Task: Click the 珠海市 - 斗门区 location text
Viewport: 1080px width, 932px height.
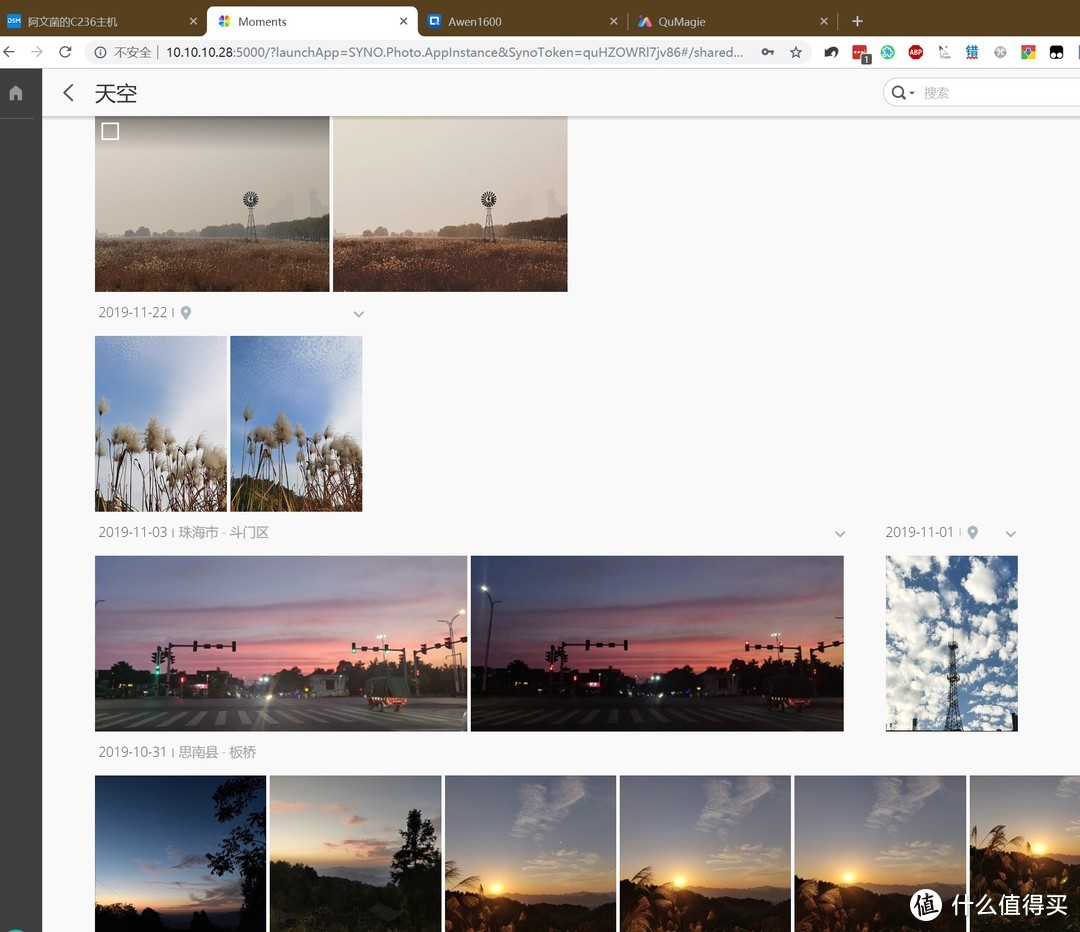Action: [x=224, y=532]
